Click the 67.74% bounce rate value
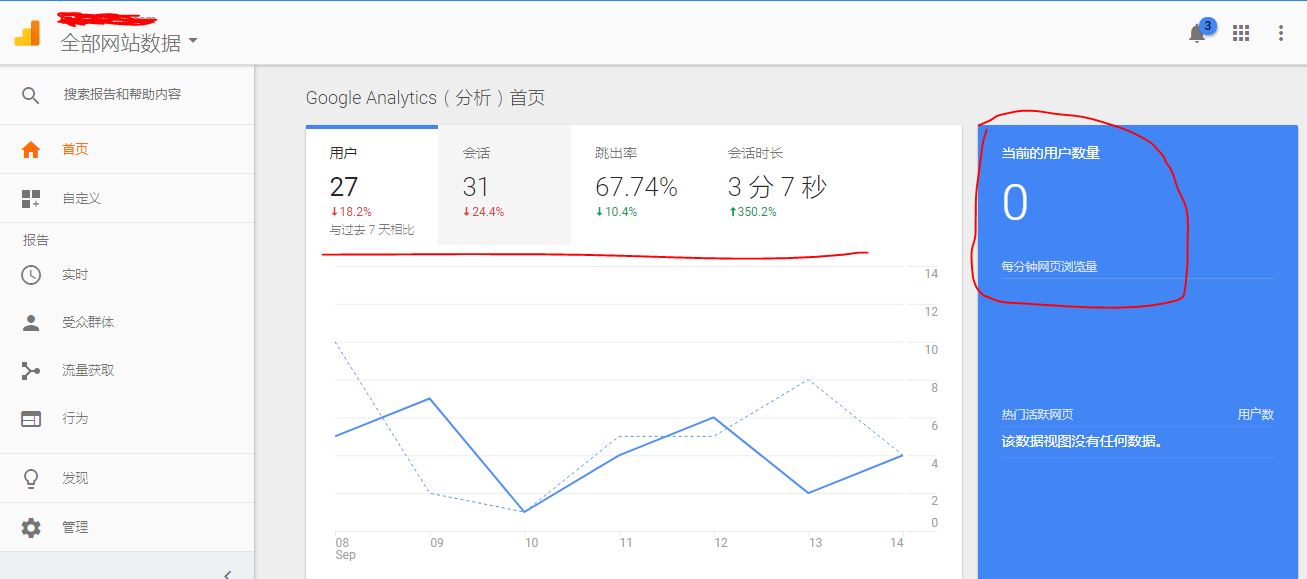1307x579 pixels. click(636, 187)
